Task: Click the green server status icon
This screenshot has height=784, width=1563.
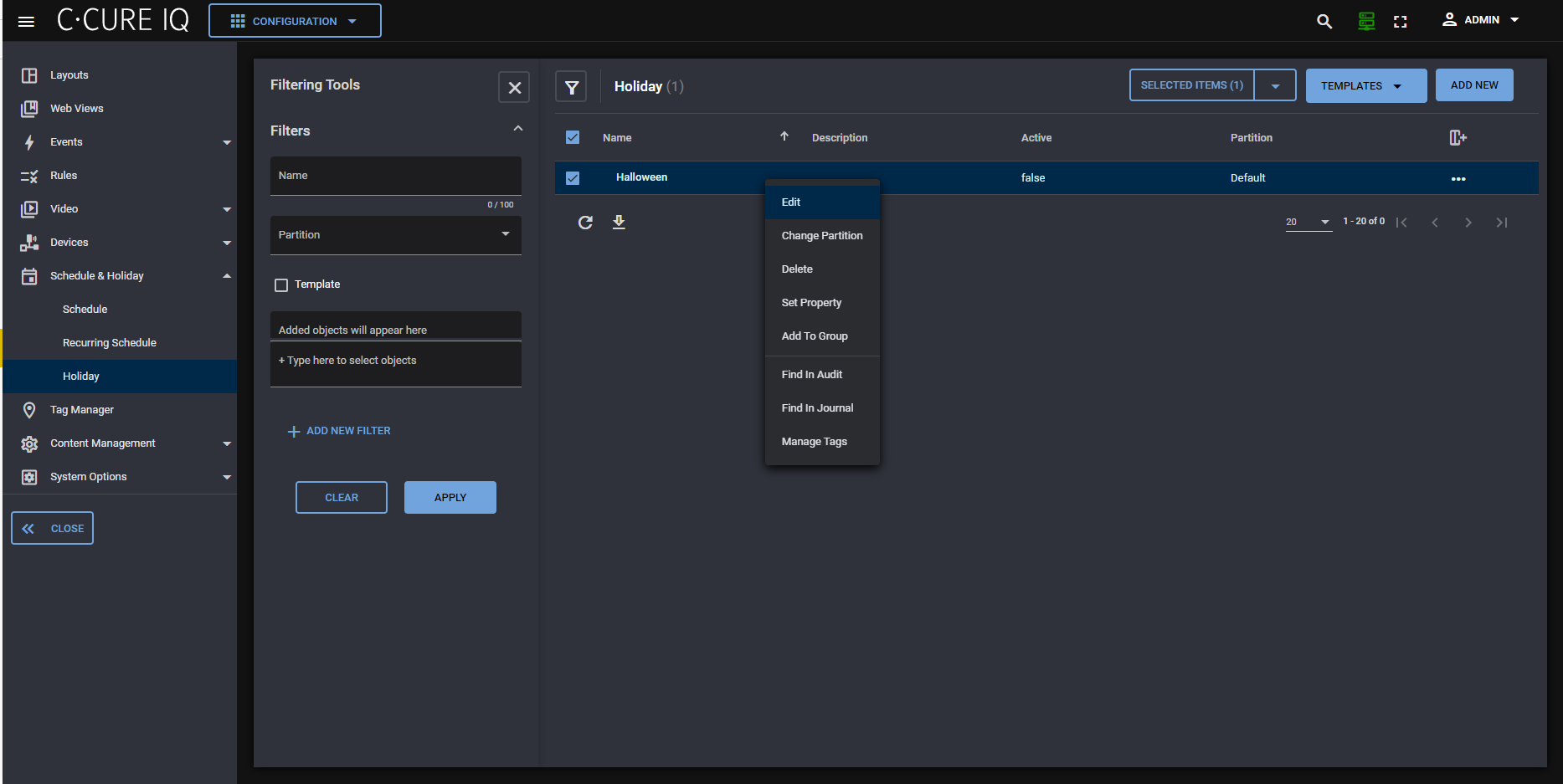Action: point(1366,22)
